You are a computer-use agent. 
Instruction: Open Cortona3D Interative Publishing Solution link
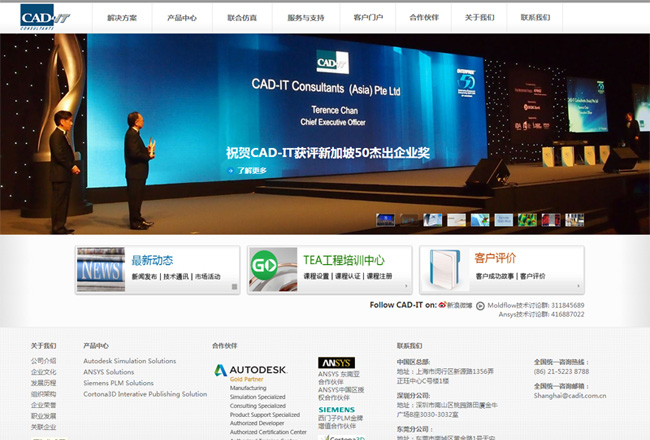[x=145, y=394]
